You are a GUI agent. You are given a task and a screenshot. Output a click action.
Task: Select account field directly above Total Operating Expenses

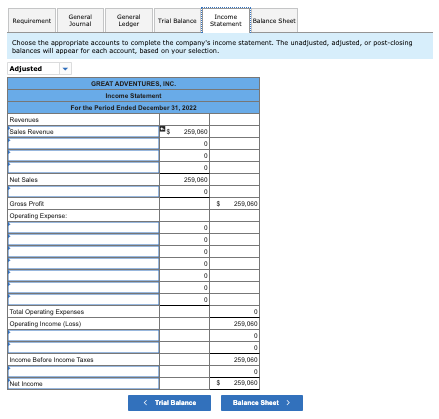click(x=84, y=300)
